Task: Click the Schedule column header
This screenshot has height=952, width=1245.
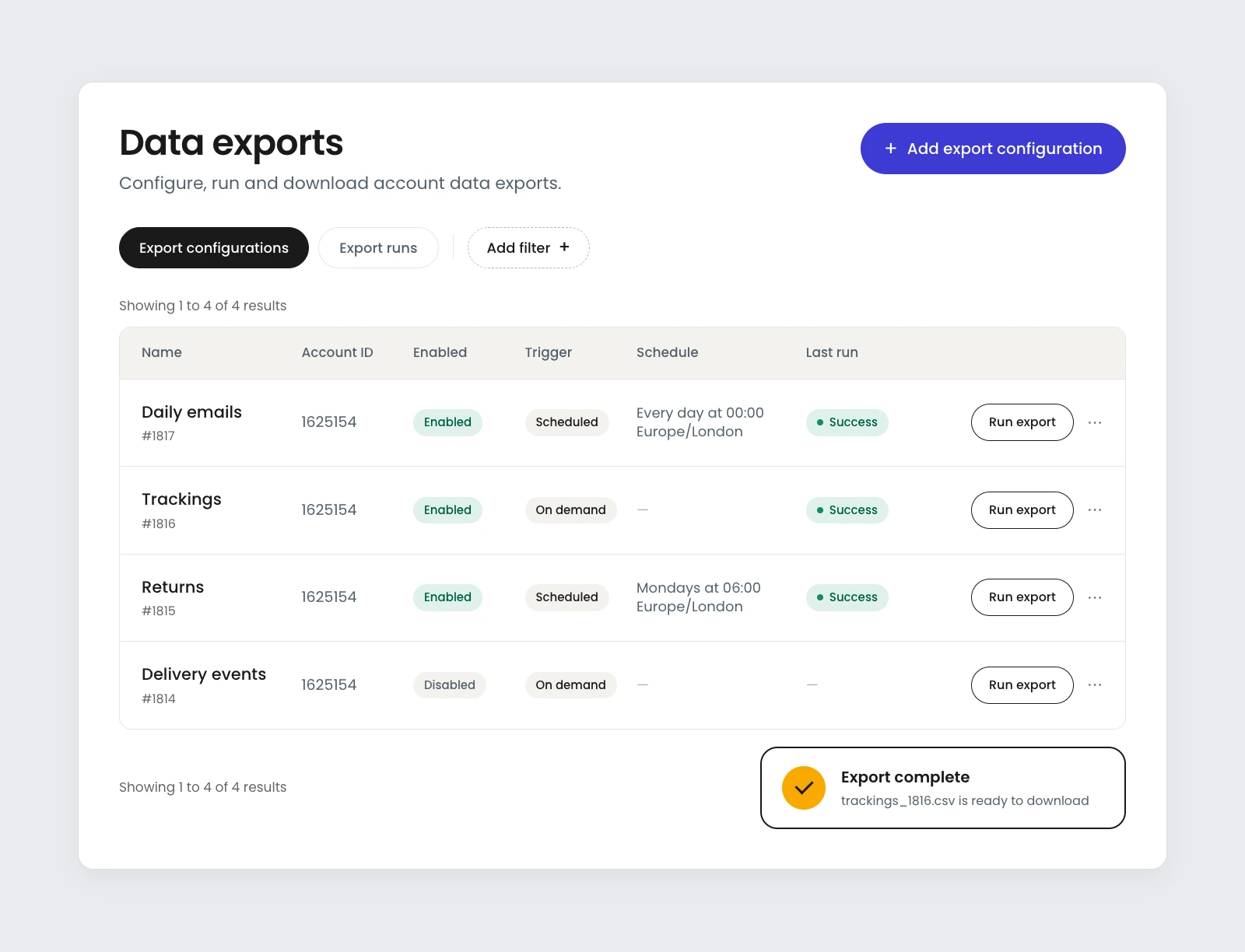Action: pyautogui.click(x=668, y=352)
